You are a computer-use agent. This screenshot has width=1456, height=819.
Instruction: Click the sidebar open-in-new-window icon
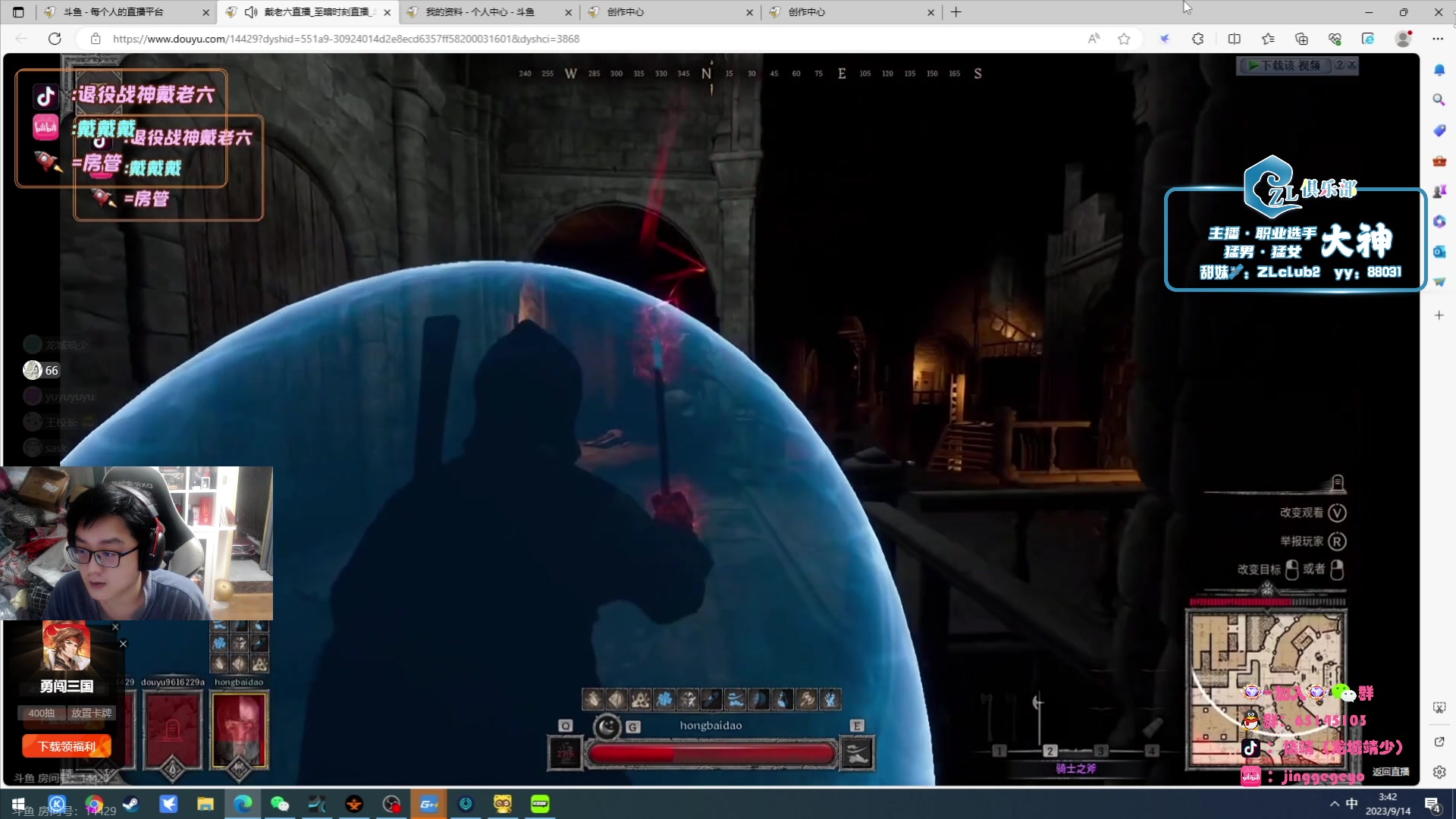point(1439,742)
